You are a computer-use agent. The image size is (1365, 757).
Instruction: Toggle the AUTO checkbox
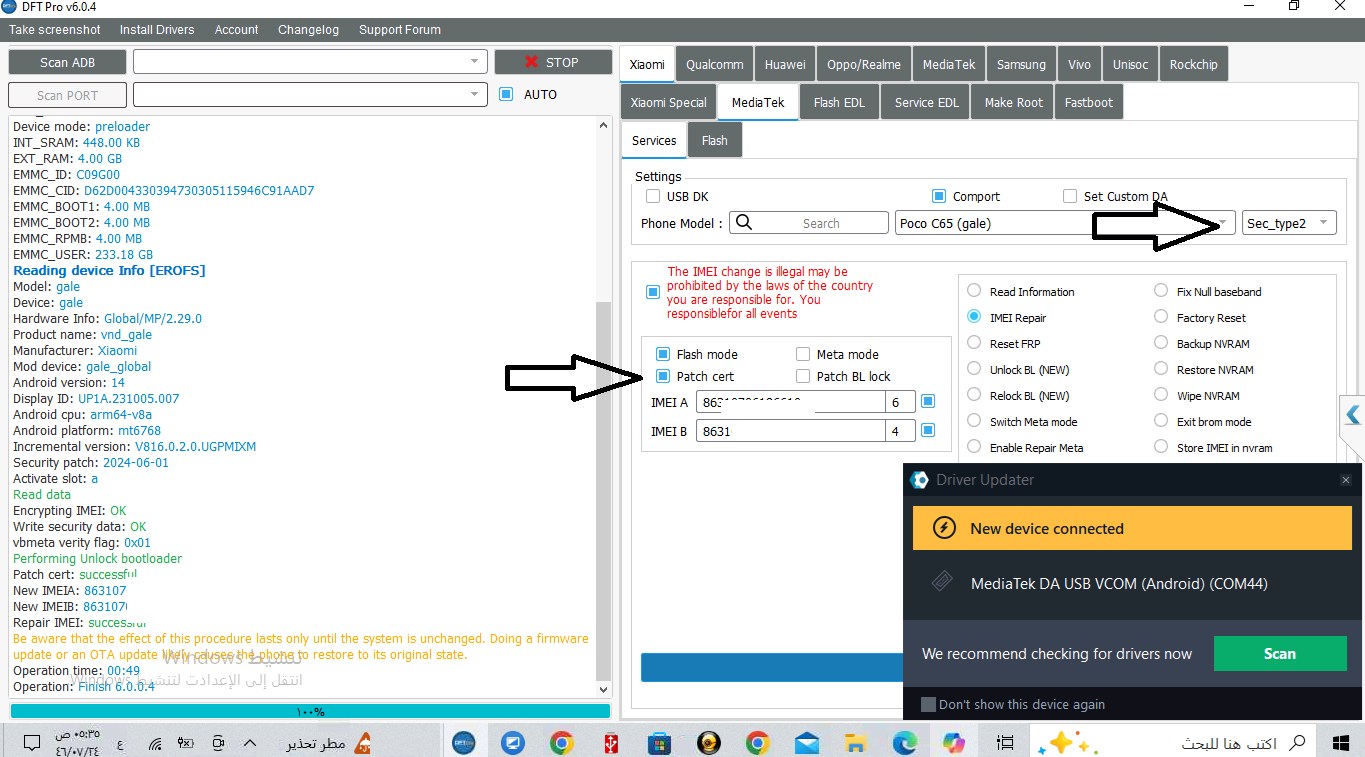506,94
